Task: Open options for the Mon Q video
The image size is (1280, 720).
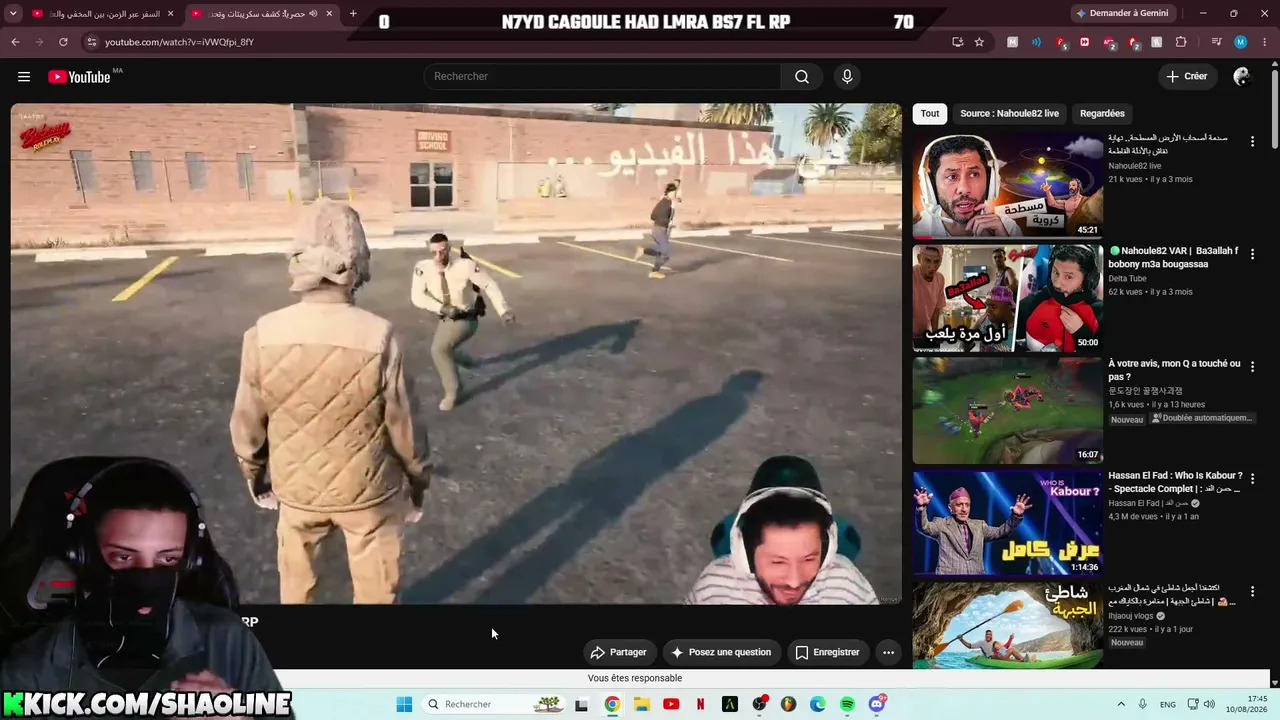Action: (x=1252, y=367)
